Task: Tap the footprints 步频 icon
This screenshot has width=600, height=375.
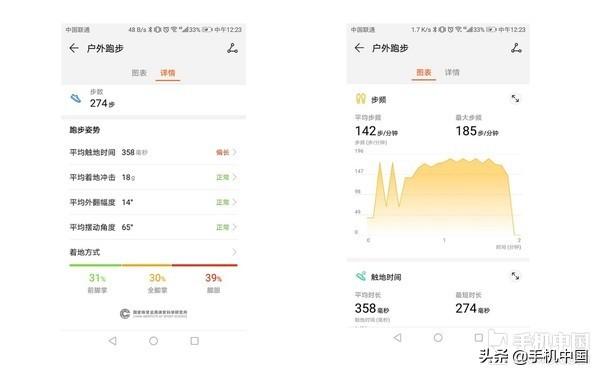Action: [x=360, y=99]
